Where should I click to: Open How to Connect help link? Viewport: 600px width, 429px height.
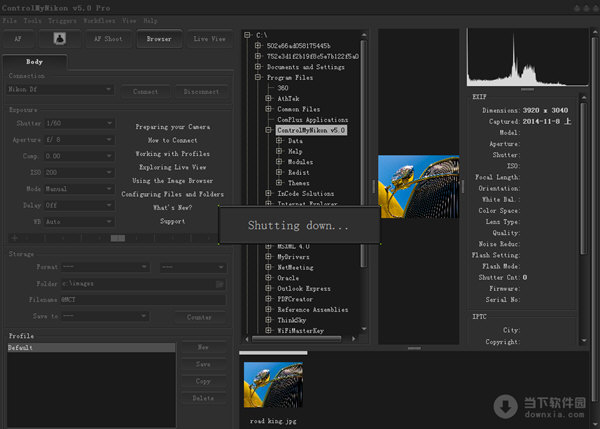pos(173,140)
